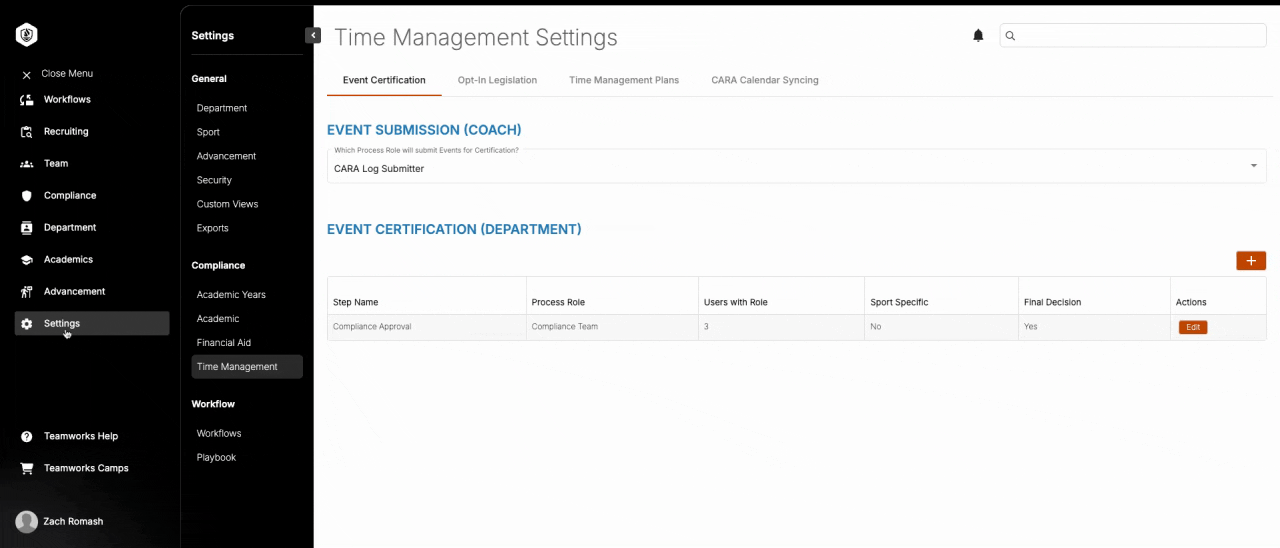
Task: Open the Security settings
Action: tap(214, 180)
